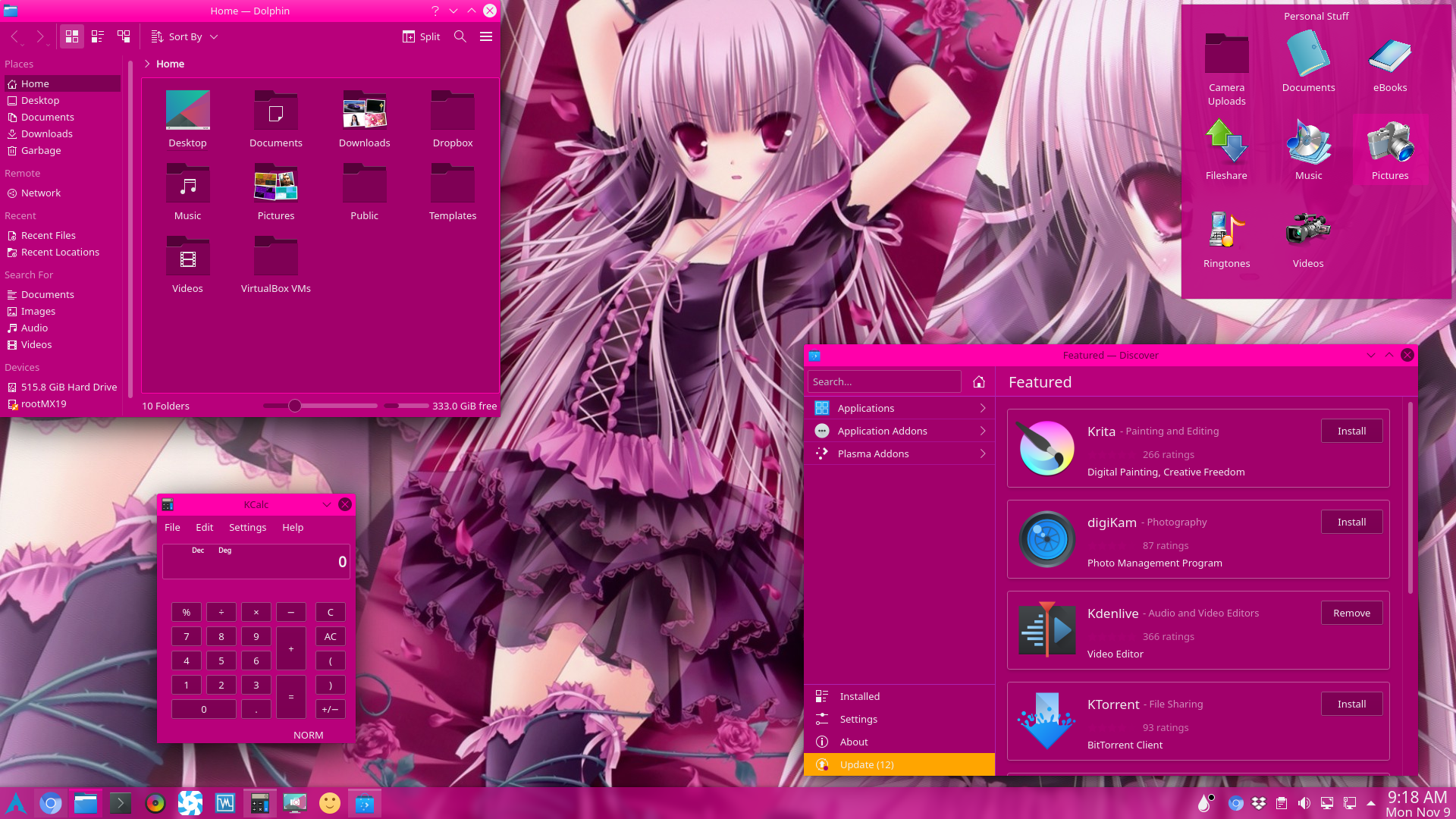Select the Dropbox folder in Dolphin
The image size is (1456, 819).
coord(453,119)
